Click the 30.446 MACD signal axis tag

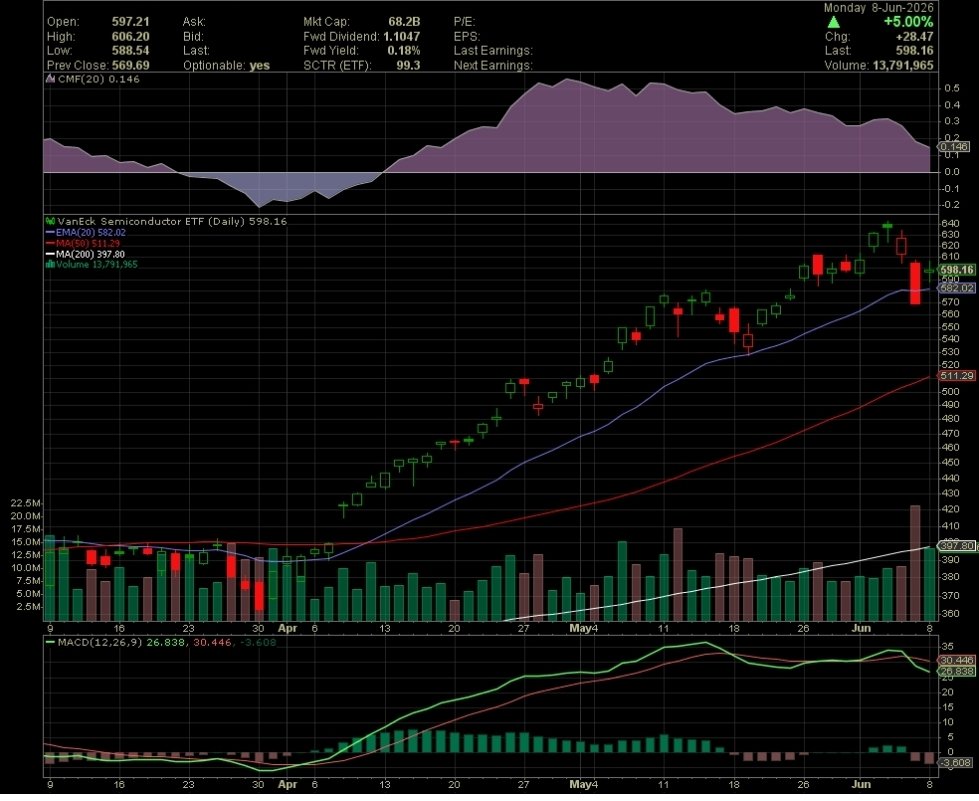click(x=956, y=660)
